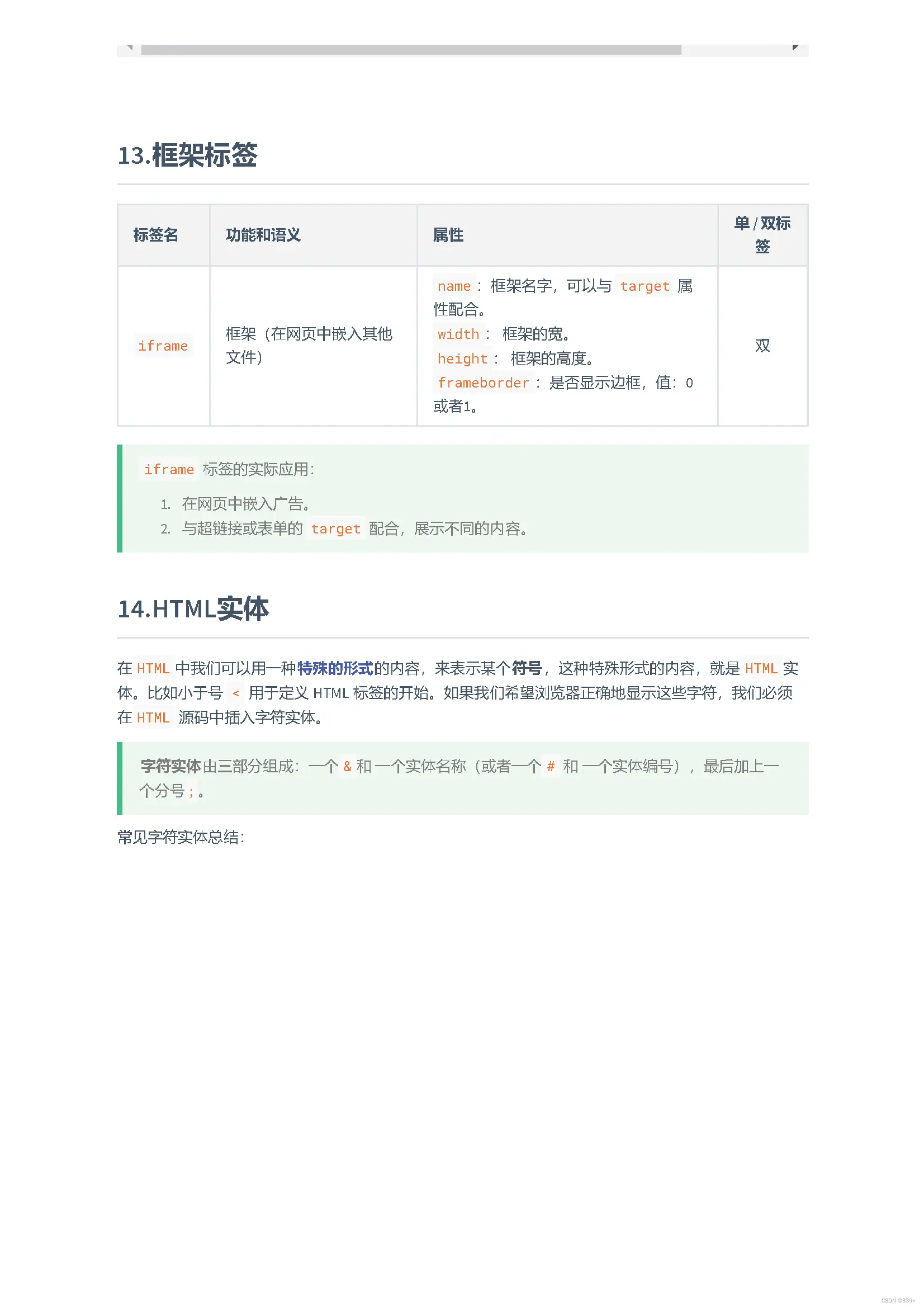This screenshot has width=924, height=1308.
Task: Click the 框架（在网页中嵌入其他文件）cell
Action: click(309, 345)
